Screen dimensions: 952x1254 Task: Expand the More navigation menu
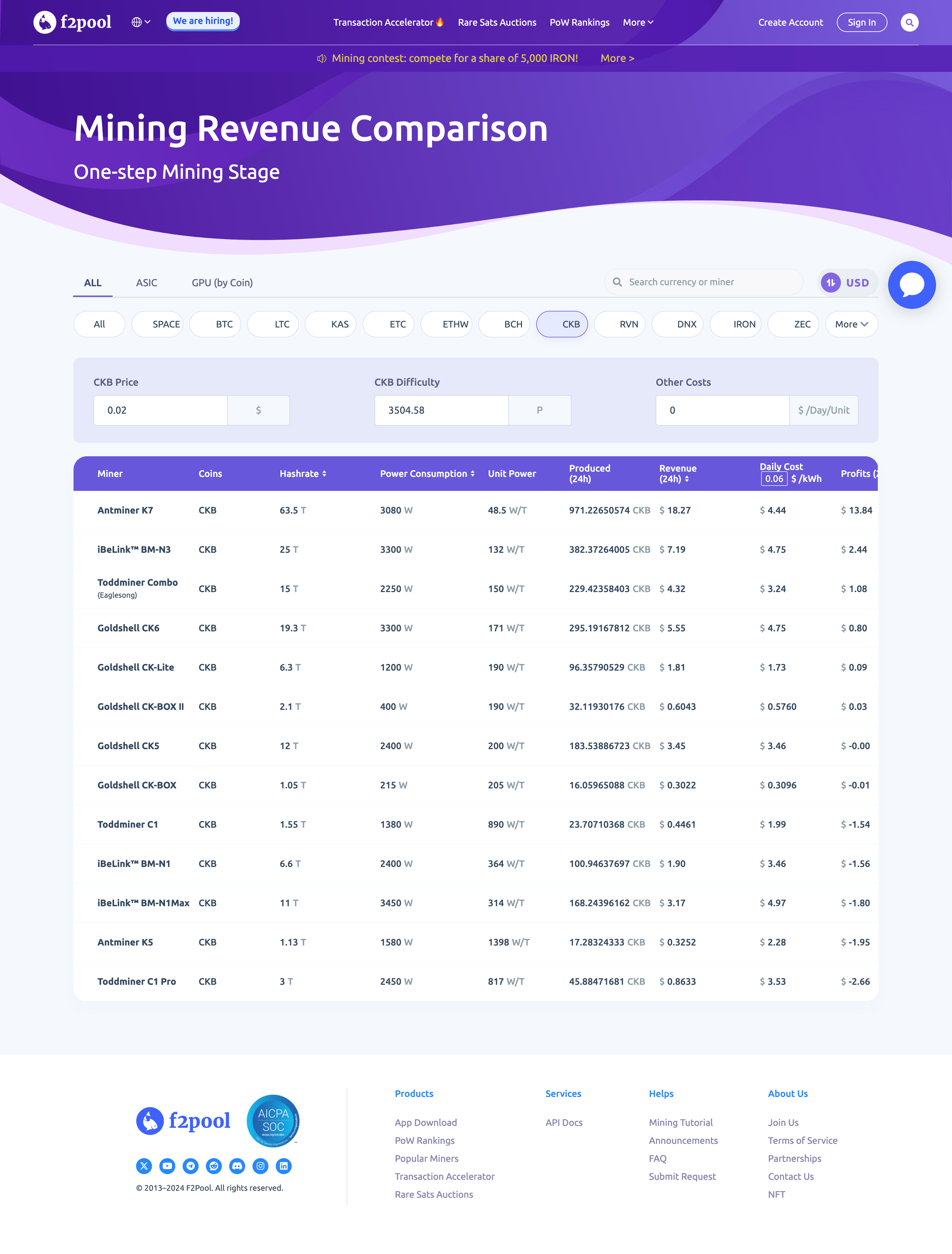point(638,23)
